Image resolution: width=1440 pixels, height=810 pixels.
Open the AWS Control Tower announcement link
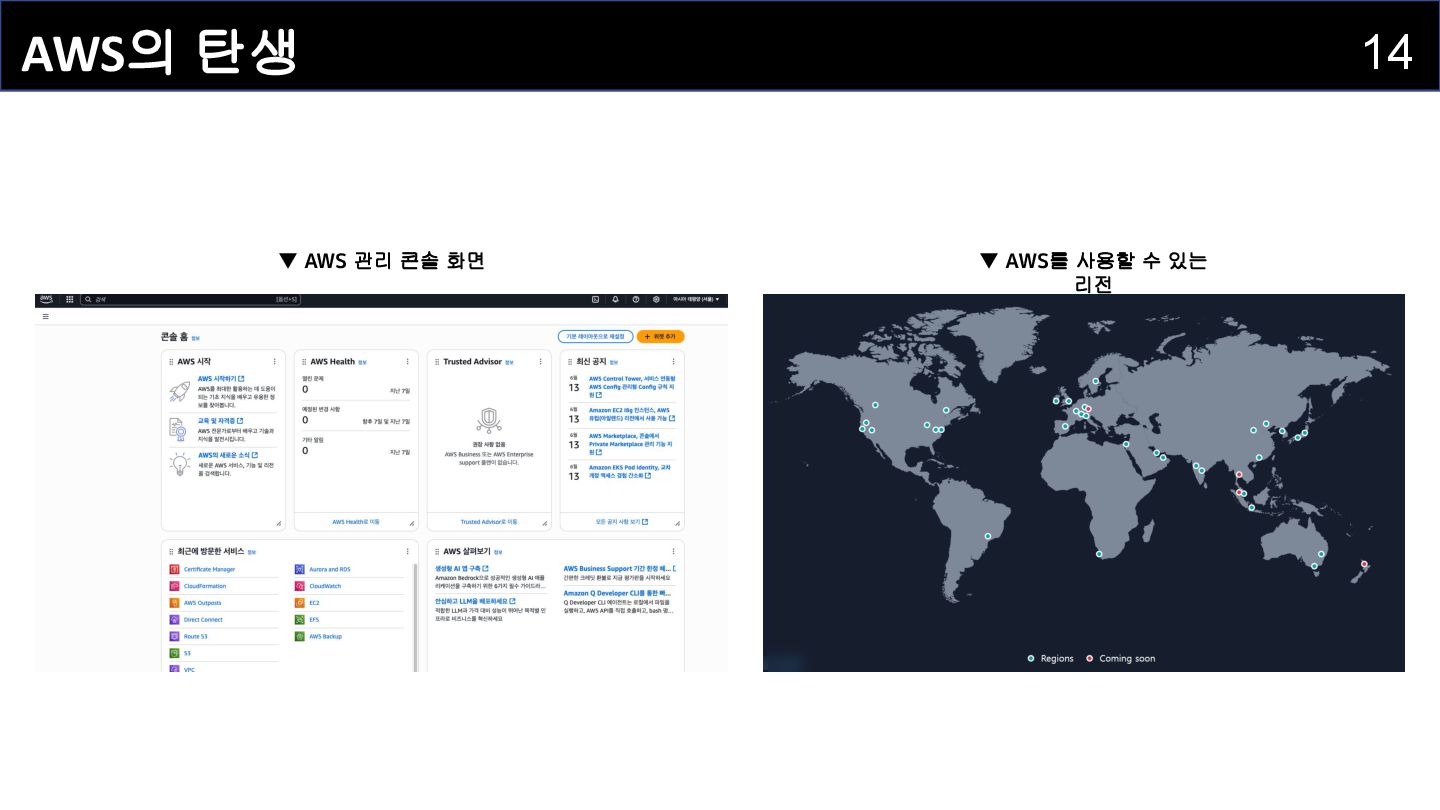pos(632,388)
